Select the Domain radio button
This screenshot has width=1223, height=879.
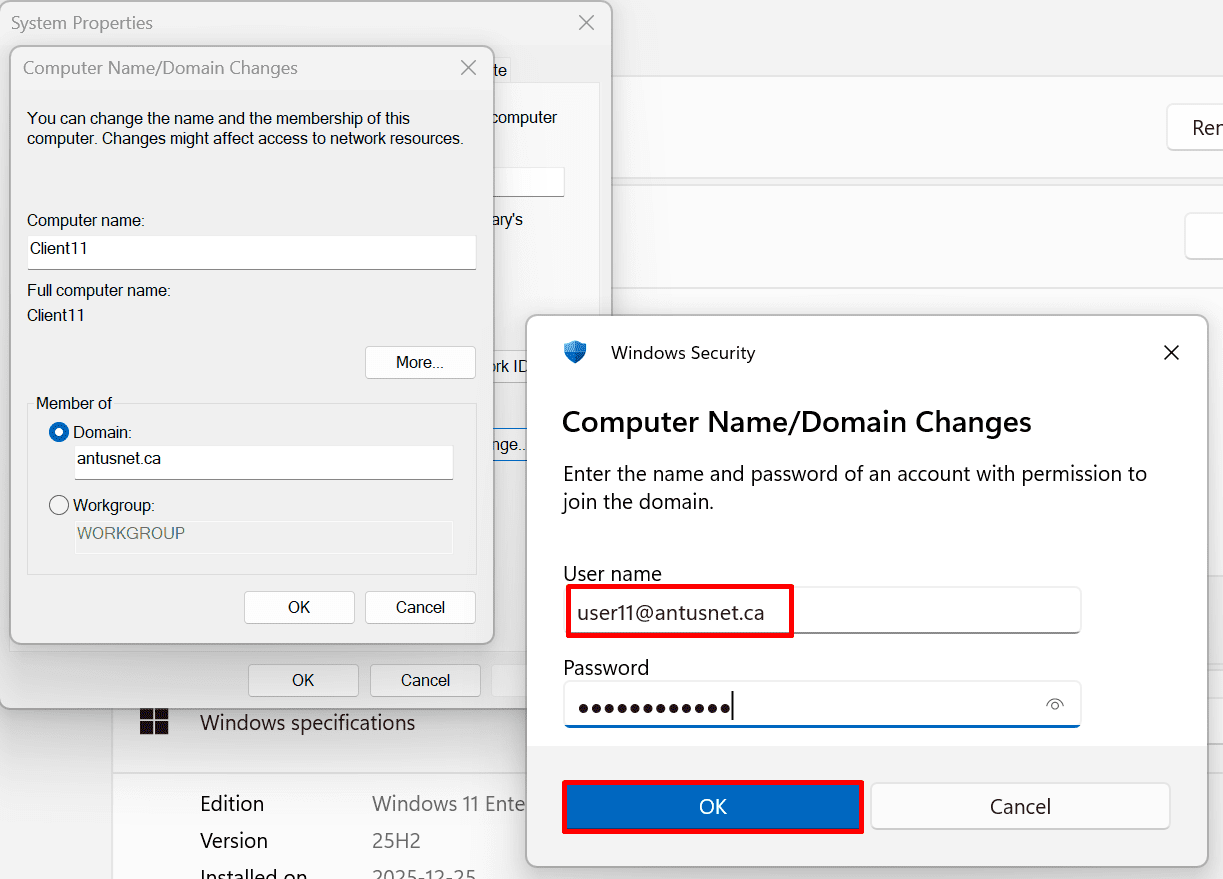tap(59, 433)
